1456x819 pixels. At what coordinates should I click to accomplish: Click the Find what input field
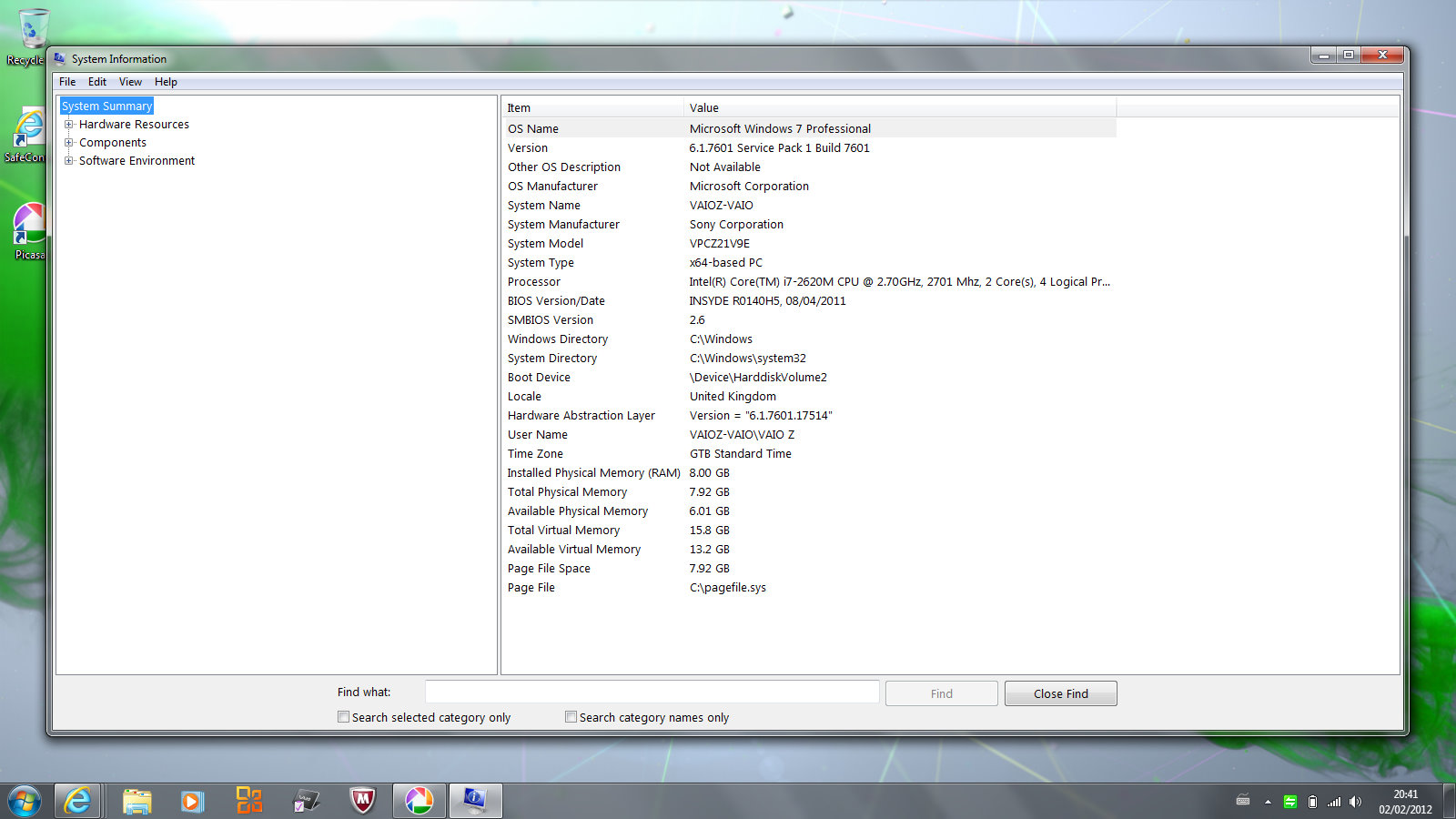click(652, 693)
